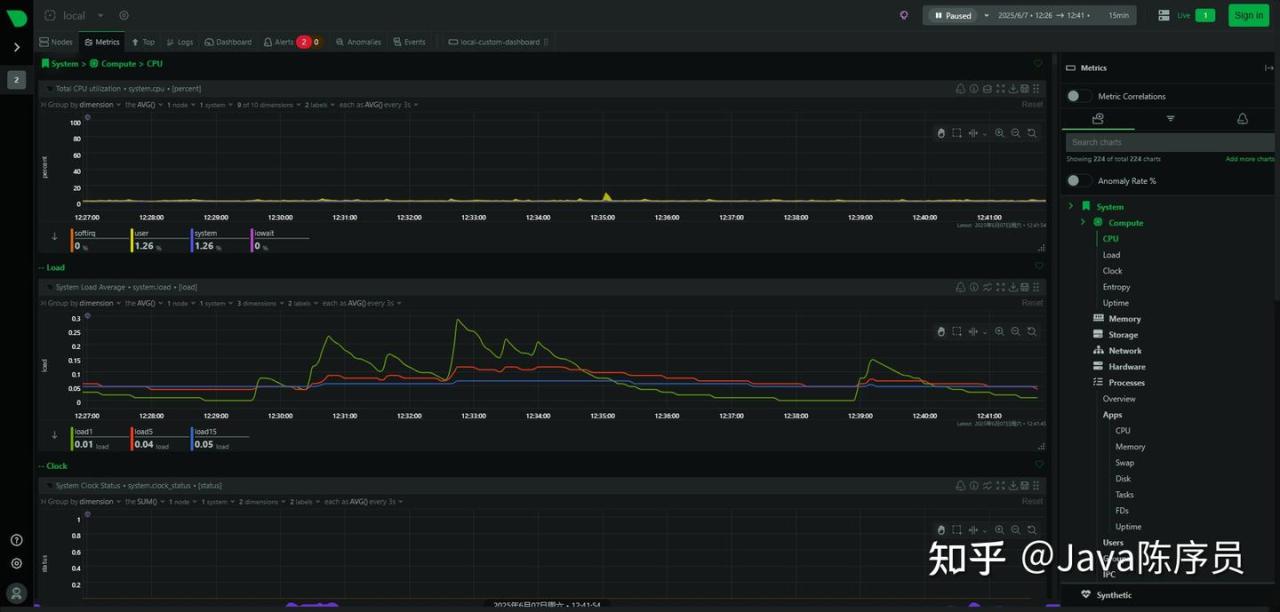
Task: Select pan hand tool on Load chart
Action: tap(941, 331)
